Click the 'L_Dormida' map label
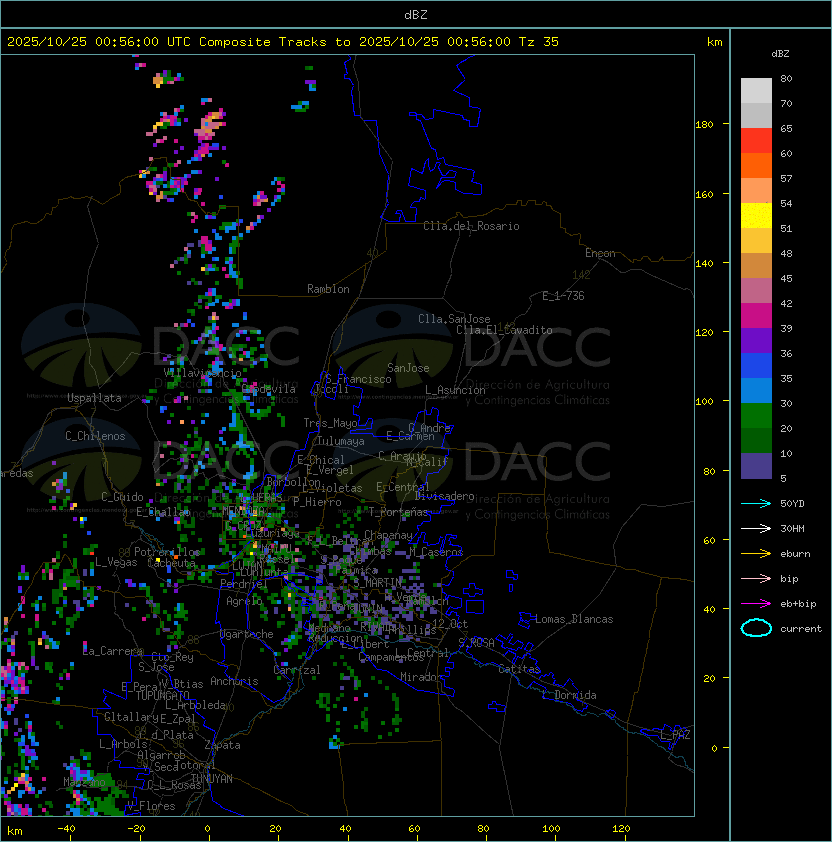 [x=569, y=695]
